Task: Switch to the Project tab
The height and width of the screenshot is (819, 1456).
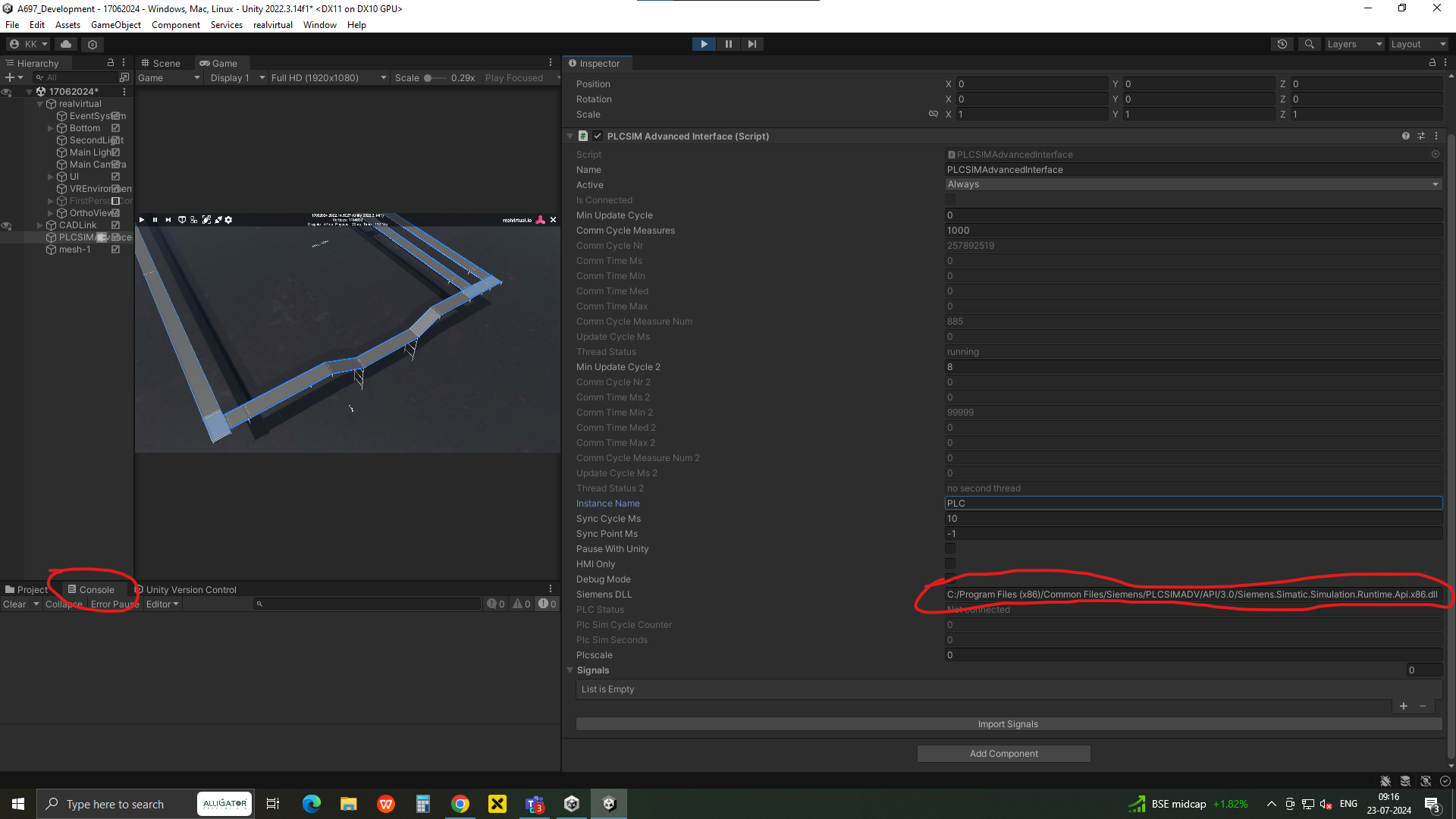Action: 27,589
